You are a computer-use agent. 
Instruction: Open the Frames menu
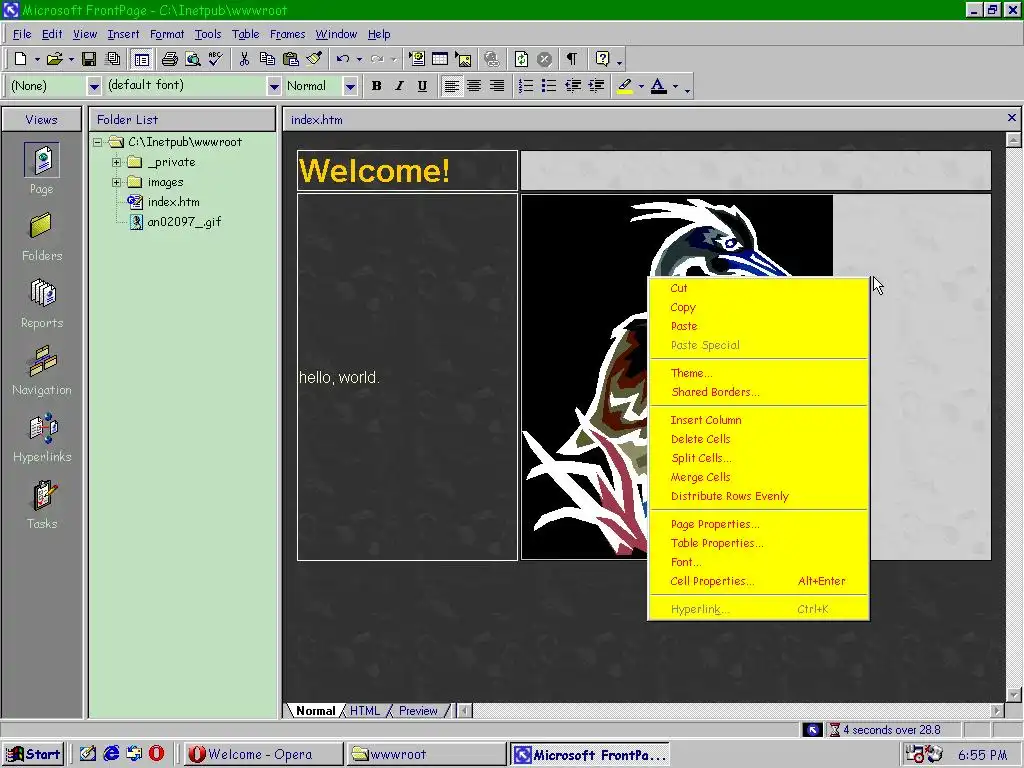(287, 35)
